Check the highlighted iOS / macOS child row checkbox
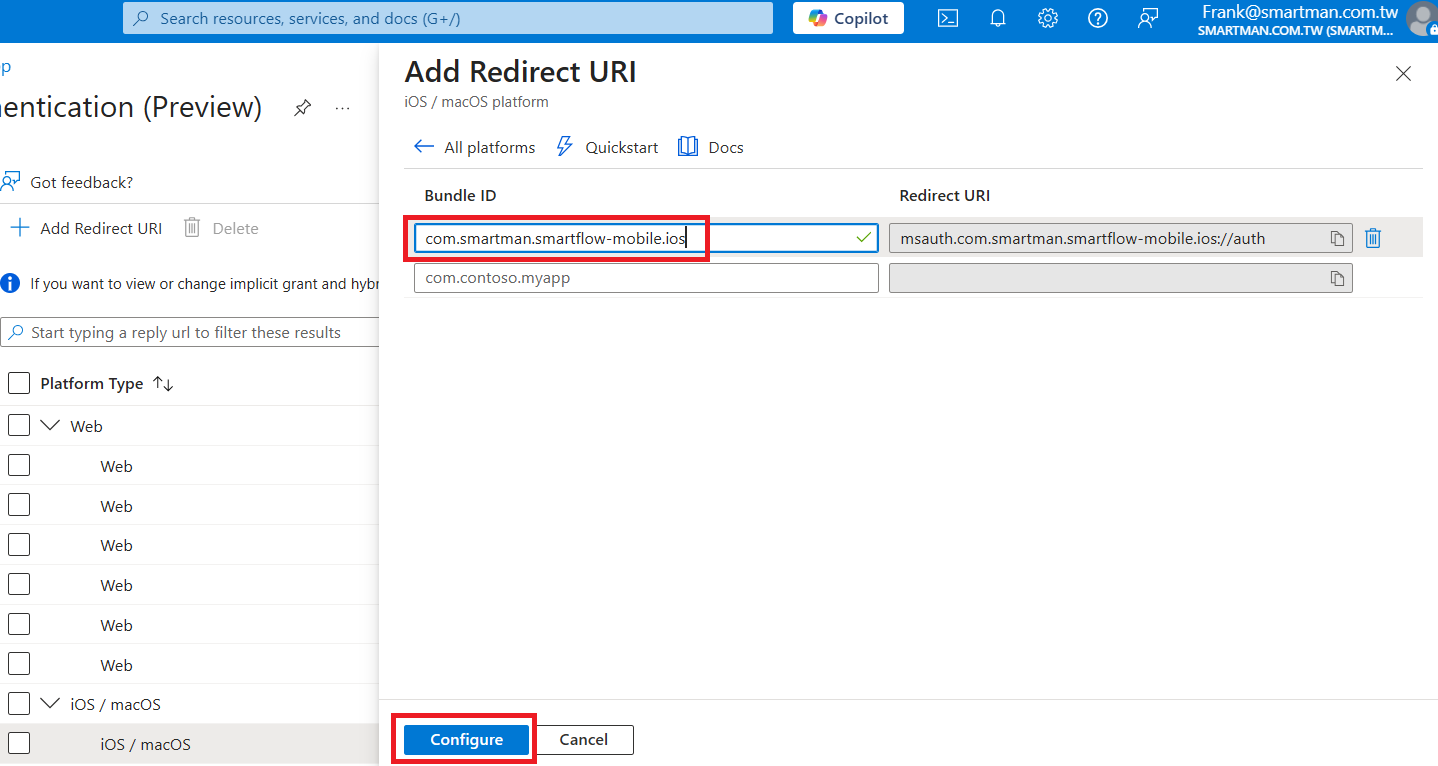The image size is (1438, 766). tap(19, 743)
